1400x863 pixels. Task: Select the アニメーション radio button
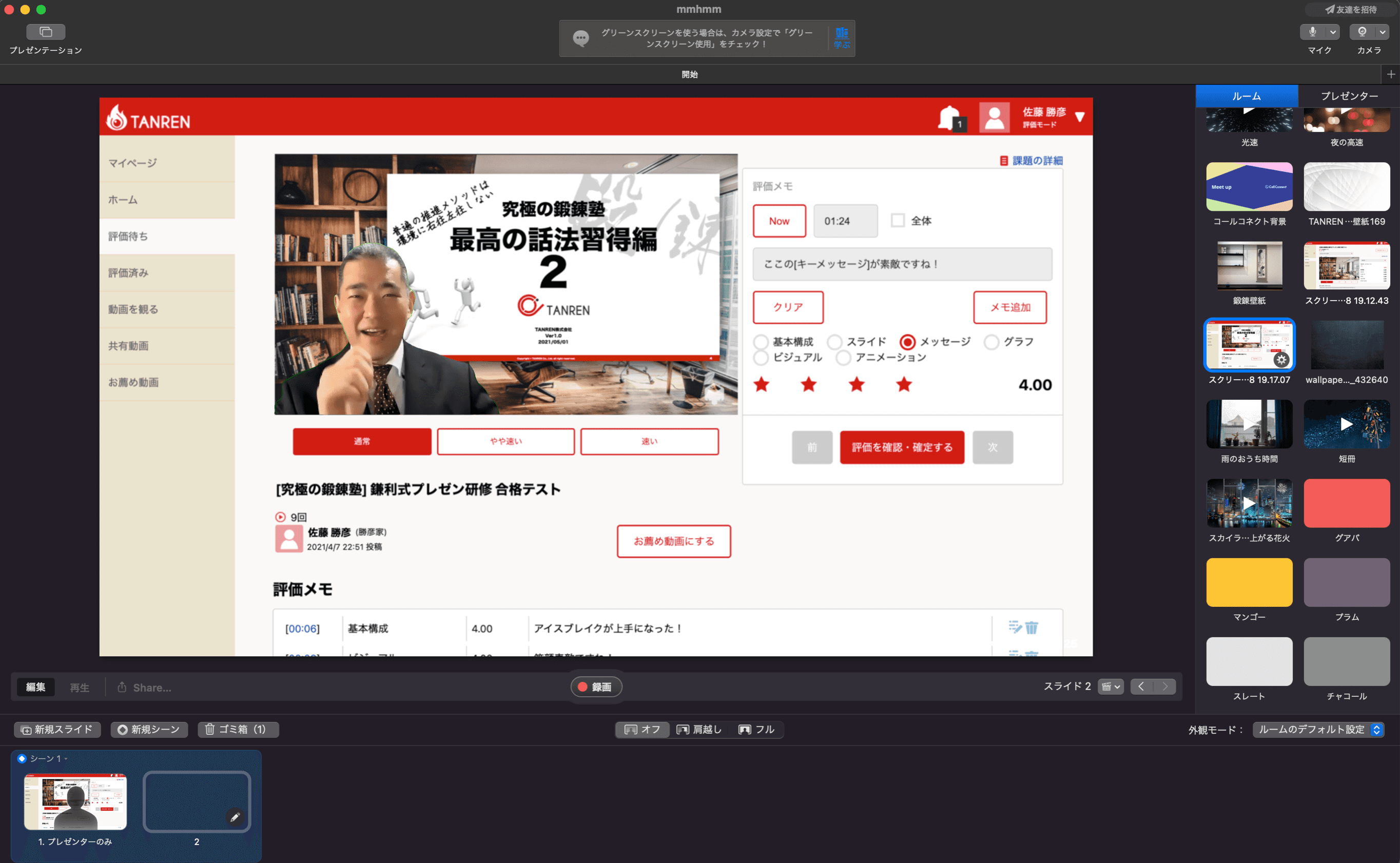click(x=843, y=358)
